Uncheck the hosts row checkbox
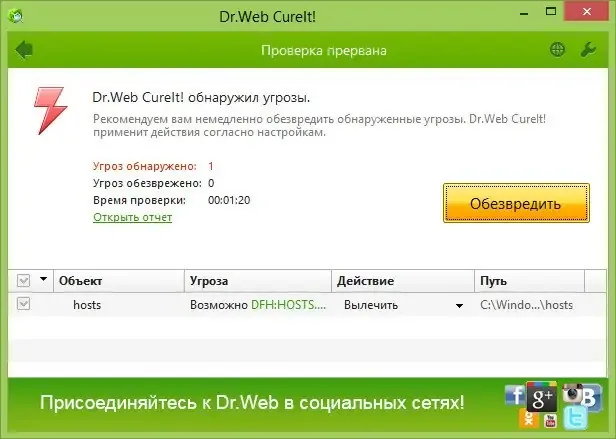The image size is (616, 439). pyautogui.click(x=24, y=304)
